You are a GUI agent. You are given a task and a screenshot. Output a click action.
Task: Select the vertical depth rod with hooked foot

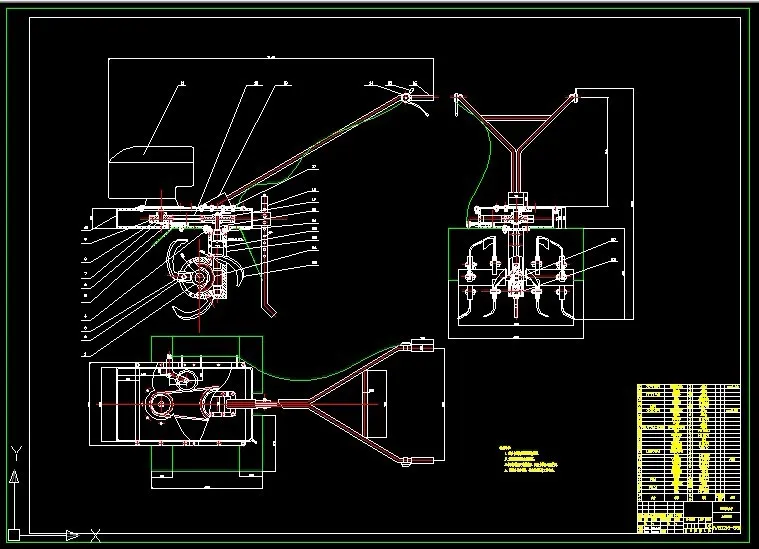click(267, 256)
